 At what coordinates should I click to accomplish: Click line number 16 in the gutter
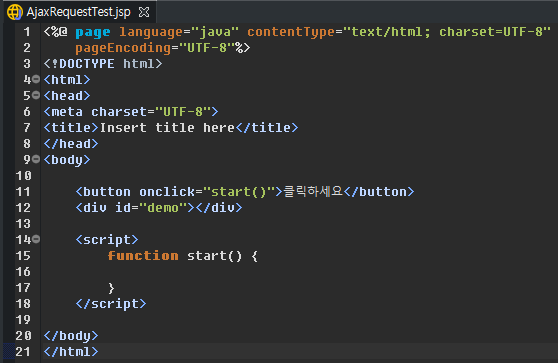(23, 272)
